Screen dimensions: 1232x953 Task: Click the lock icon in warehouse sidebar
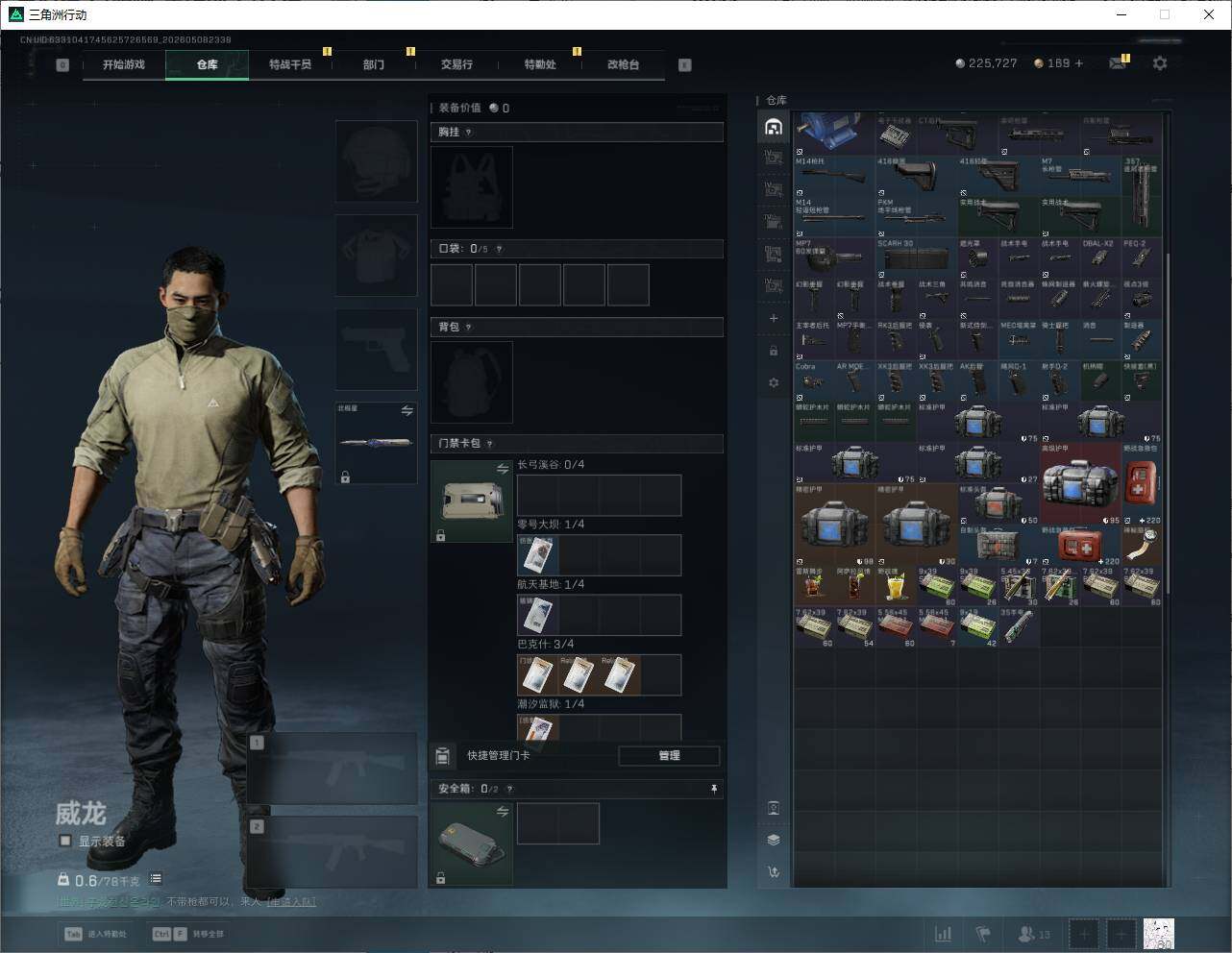click(774, 351)
